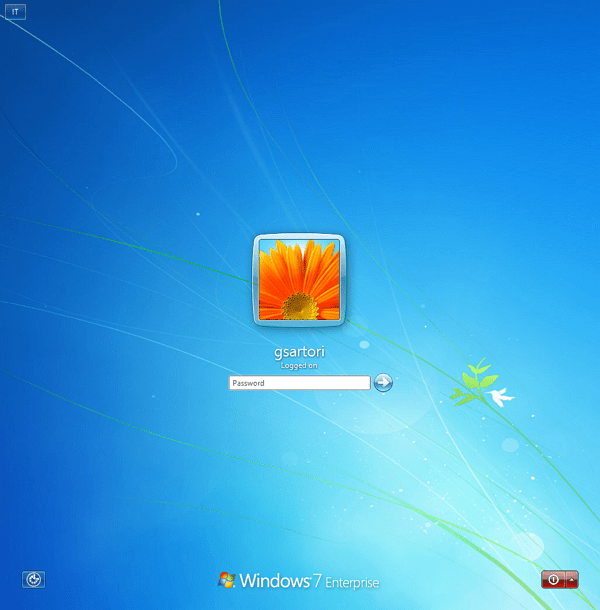The height and width of the screenshot is (610, 600).
Task: Click the gsartori user name text
Action: click(299, 352)
